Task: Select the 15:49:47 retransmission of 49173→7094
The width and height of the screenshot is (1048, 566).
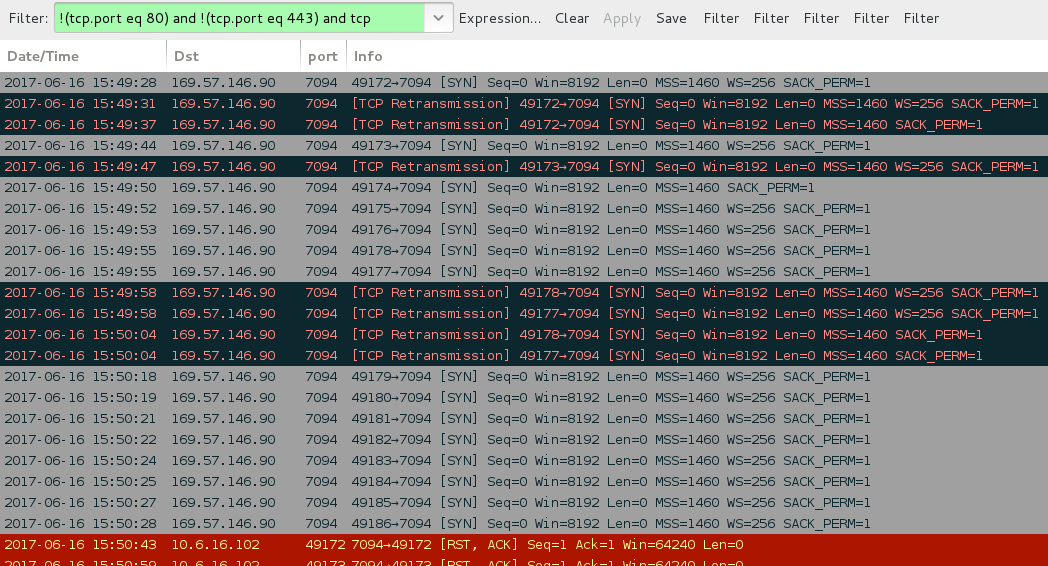Action: (524, 166)
